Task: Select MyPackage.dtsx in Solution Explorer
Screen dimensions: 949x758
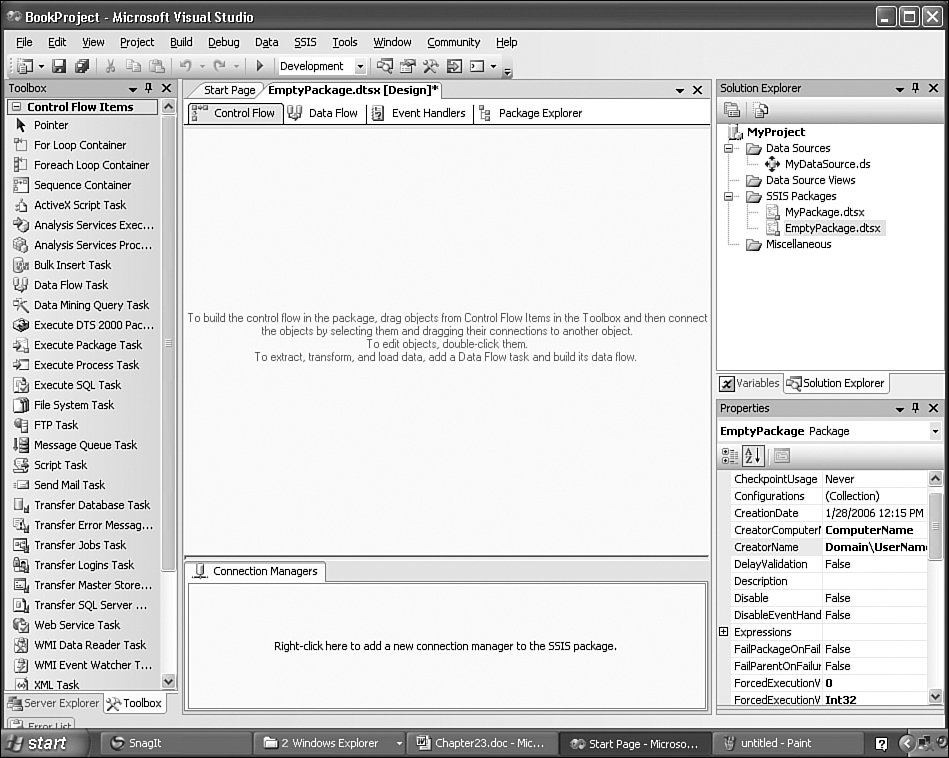Action: point(824,213)
